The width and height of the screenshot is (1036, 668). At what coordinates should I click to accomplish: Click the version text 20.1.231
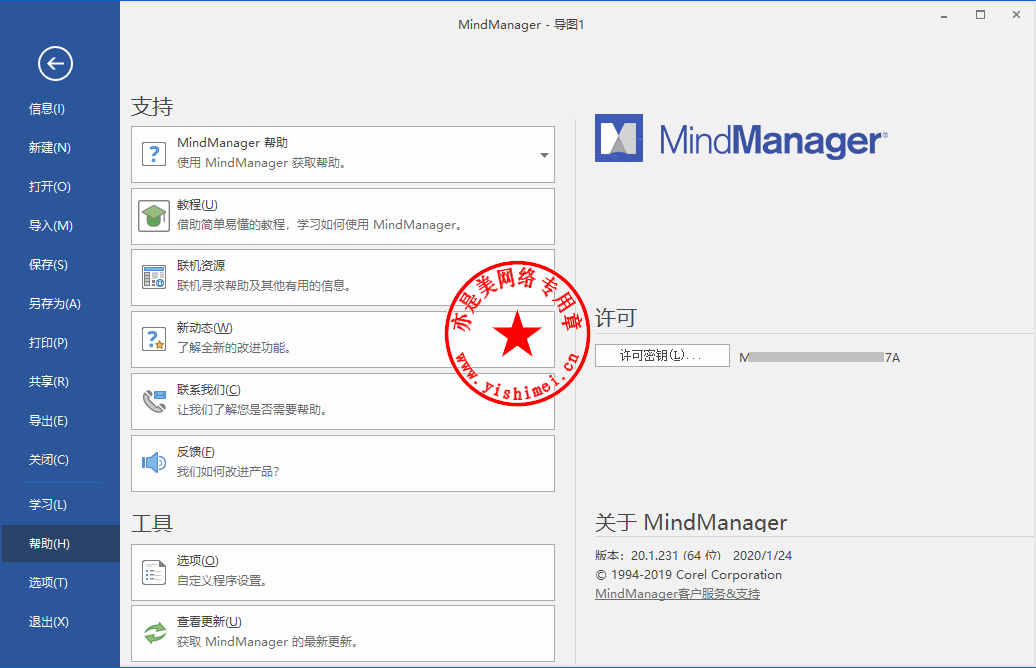pos(655,556)
